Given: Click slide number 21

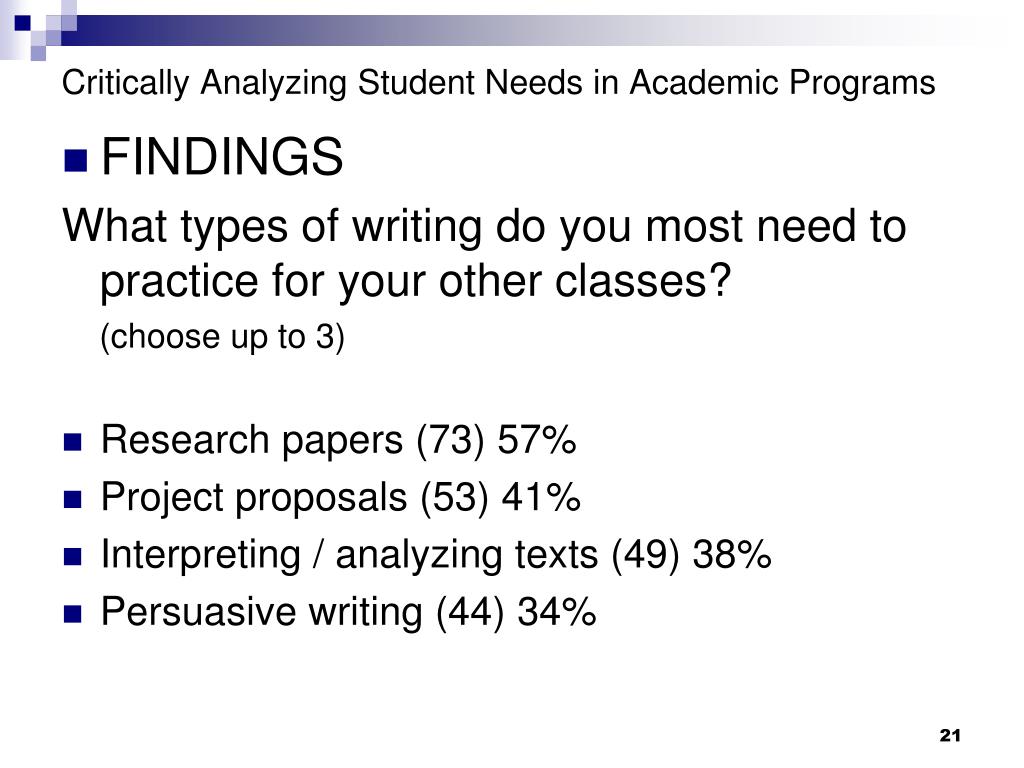Looking at the screenshot, I should pos(950,735).
